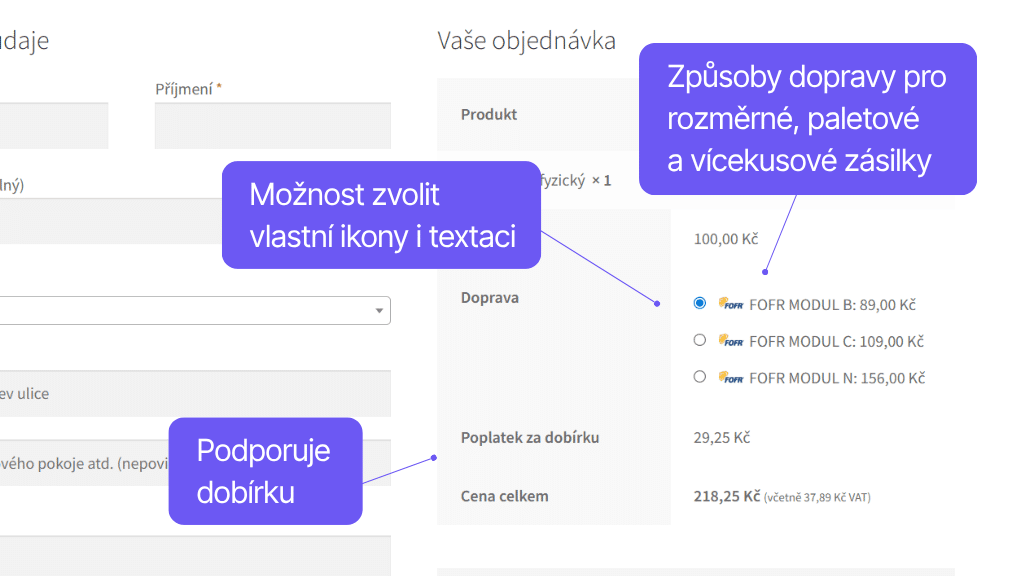This screenshot has height=576, width=1024.
Task: Select the FOFR MODUL N shipping option
Action: [700, 378]
